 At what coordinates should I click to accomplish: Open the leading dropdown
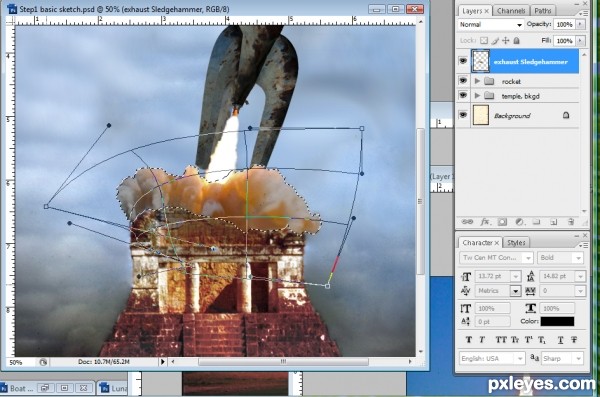(x=580, y=276)
